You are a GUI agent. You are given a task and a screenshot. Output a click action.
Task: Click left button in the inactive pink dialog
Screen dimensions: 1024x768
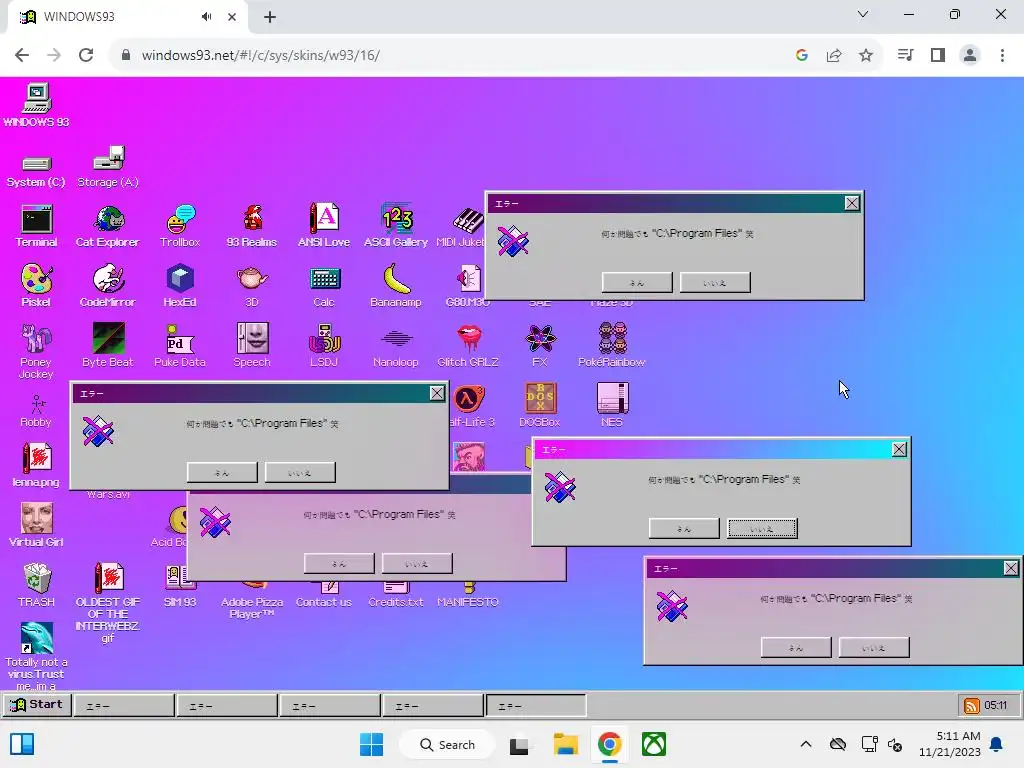(339, 563)
